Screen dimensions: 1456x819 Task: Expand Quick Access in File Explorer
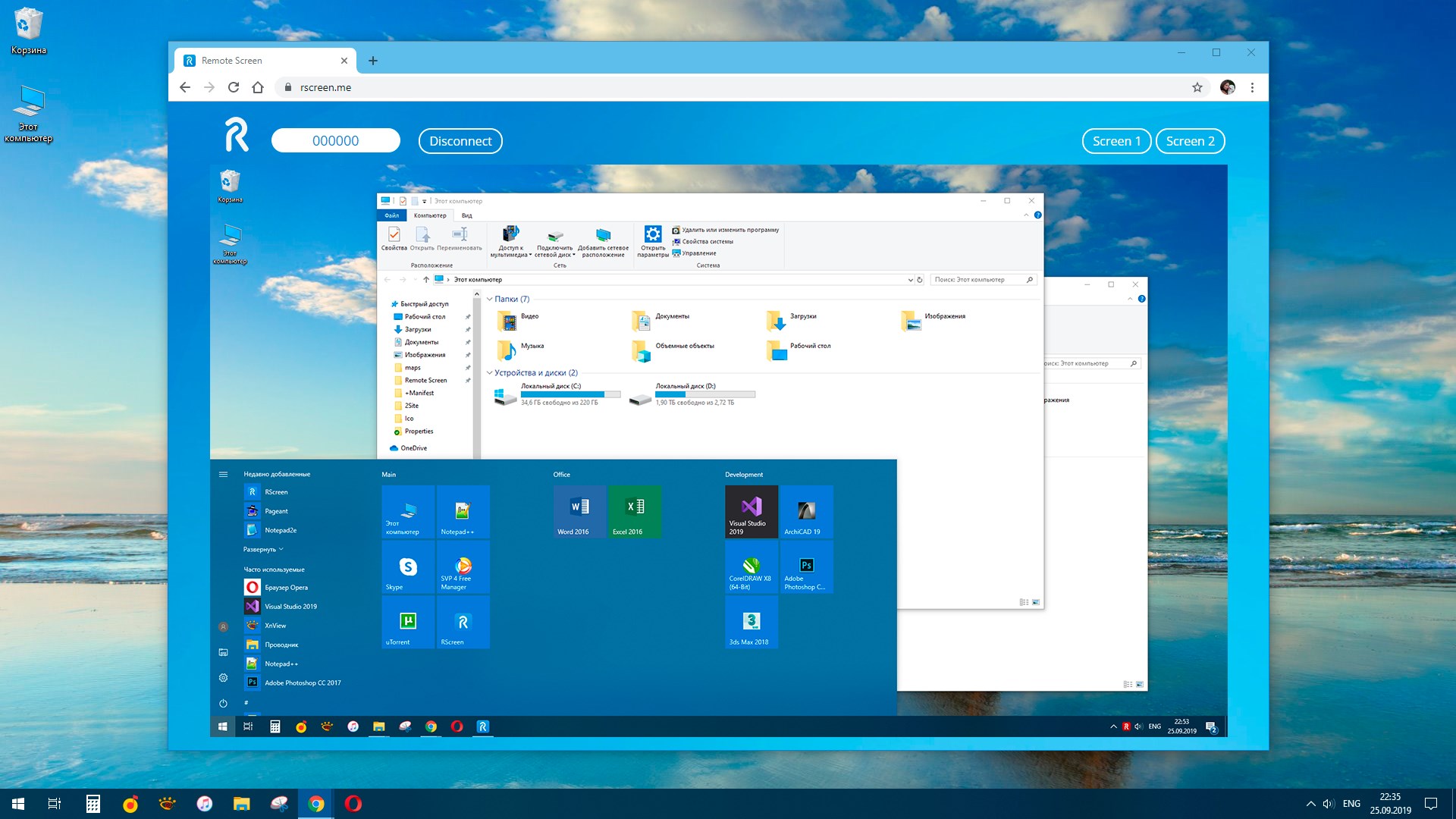pos(389,303)
